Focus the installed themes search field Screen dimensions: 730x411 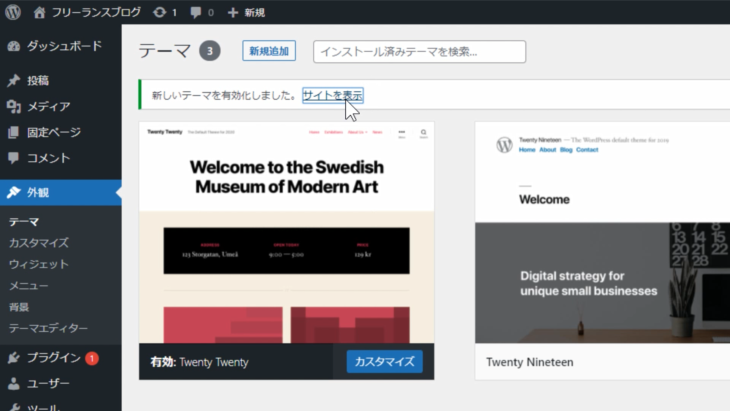point(419,52)
